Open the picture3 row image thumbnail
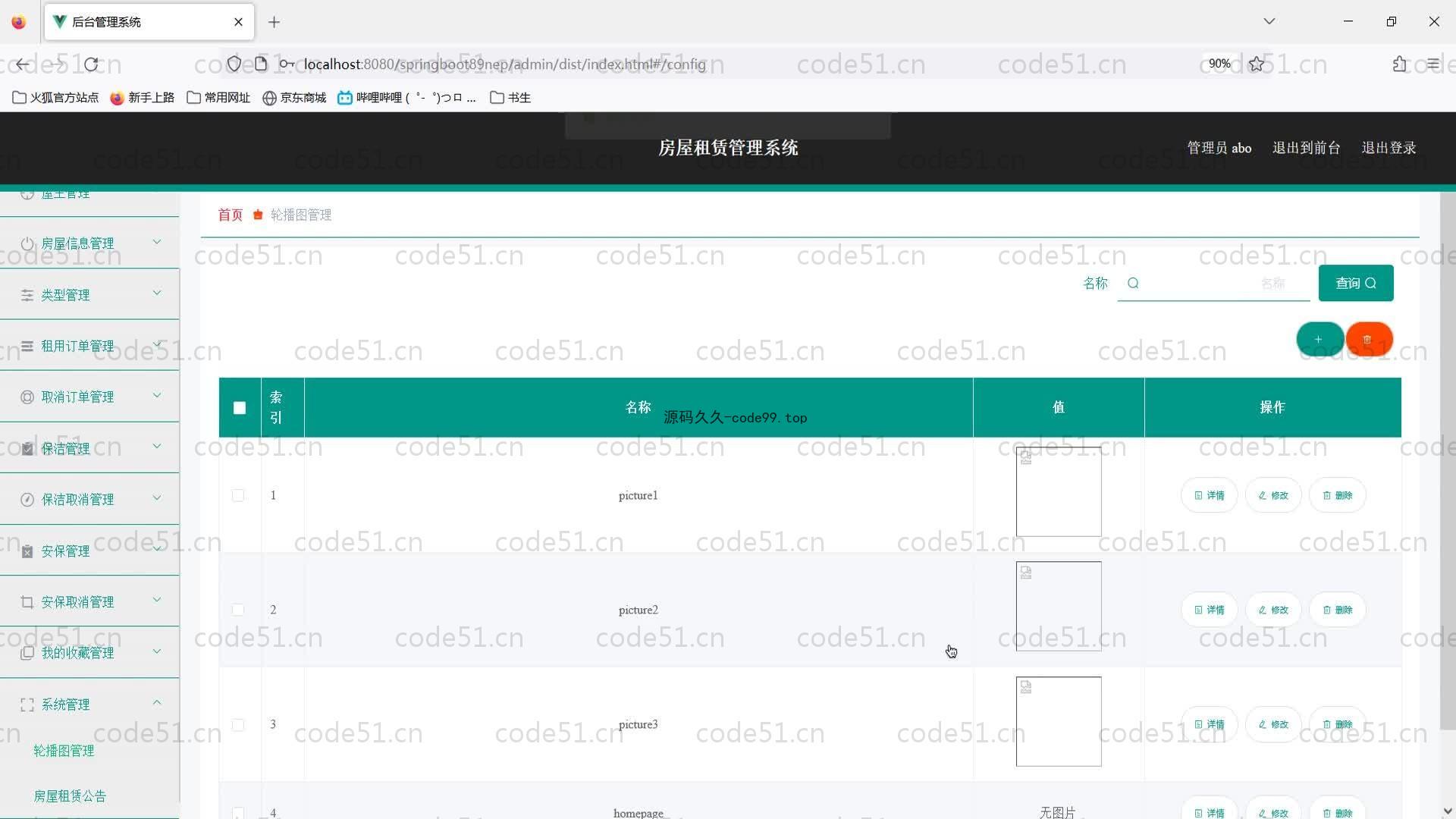Image resolution: width=1456 pixels, height=819 pixels. pos(1059,721)
